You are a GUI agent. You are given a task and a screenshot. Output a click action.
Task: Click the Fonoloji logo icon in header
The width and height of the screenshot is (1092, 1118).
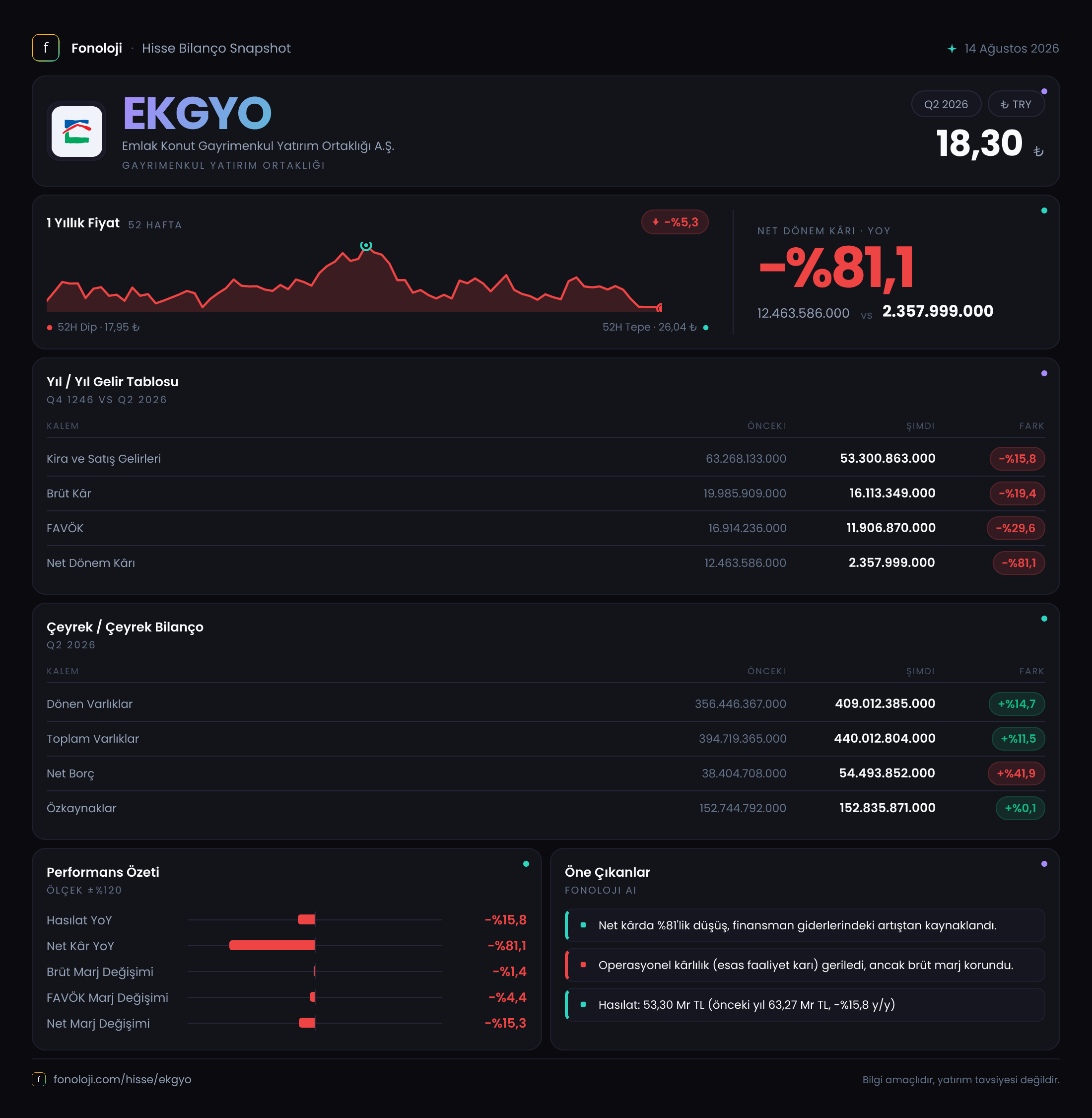[x=45, y=48]
